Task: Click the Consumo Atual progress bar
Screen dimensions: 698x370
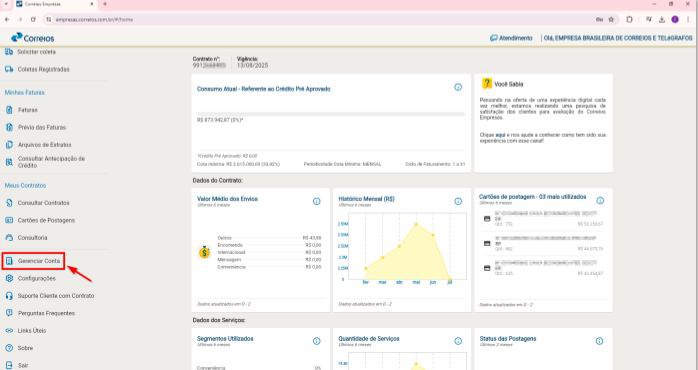Action: 331,114
